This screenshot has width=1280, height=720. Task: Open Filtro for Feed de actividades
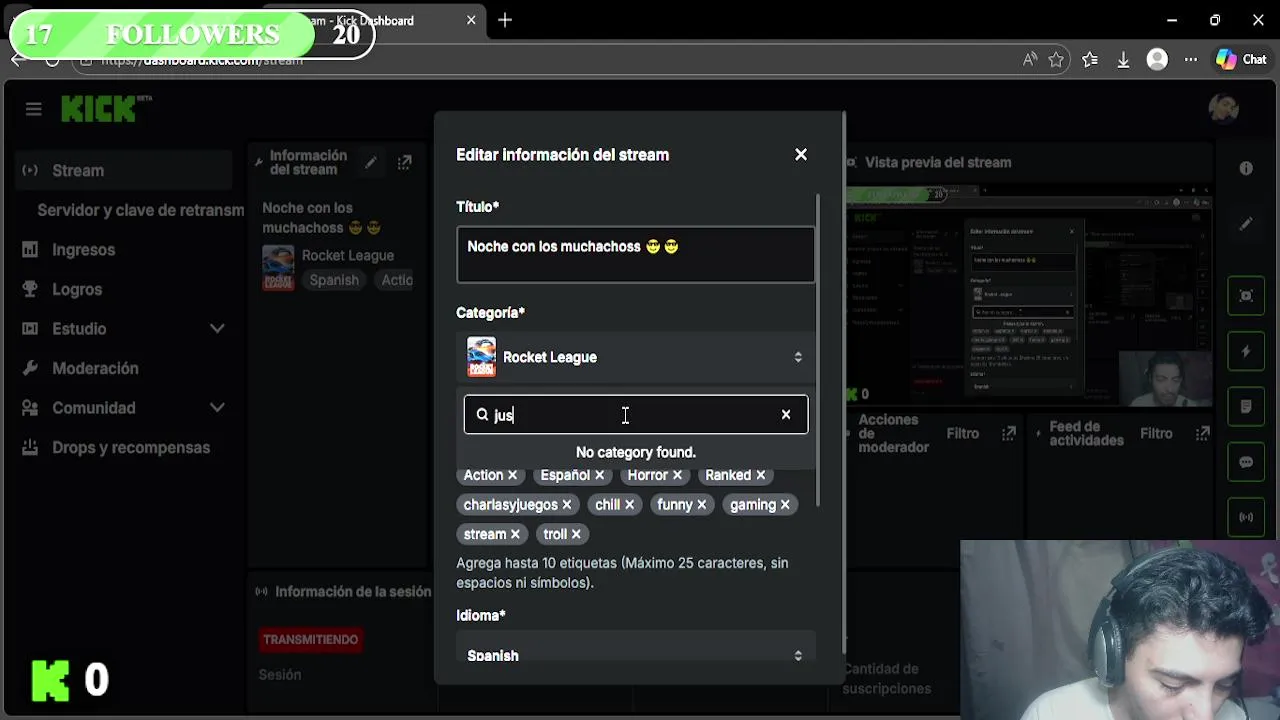(x=1156, y=433)
